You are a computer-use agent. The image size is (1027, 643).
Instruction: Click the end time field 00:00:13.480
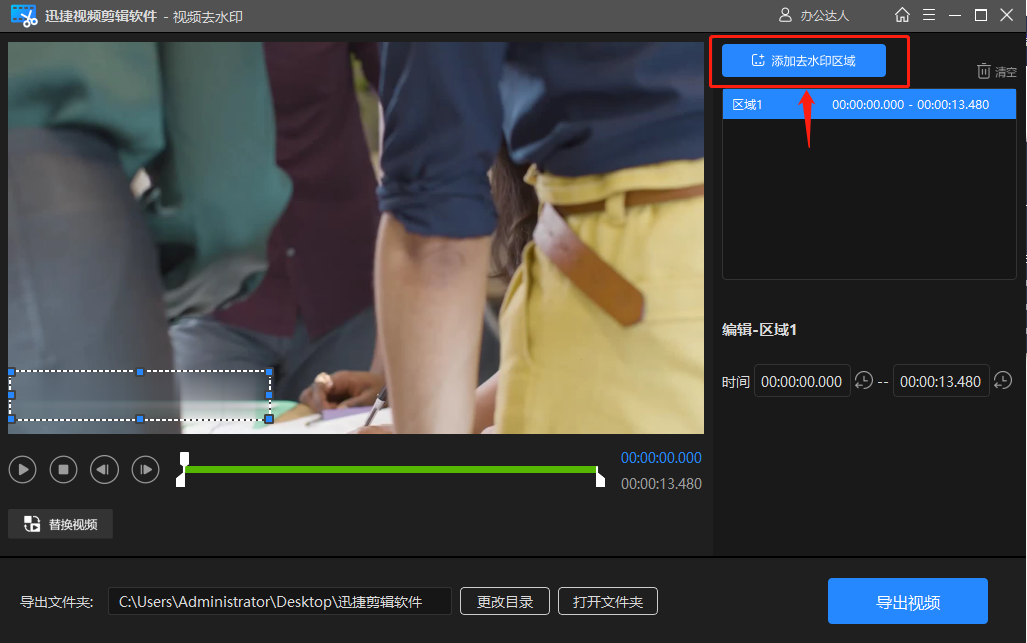point(941,381)
